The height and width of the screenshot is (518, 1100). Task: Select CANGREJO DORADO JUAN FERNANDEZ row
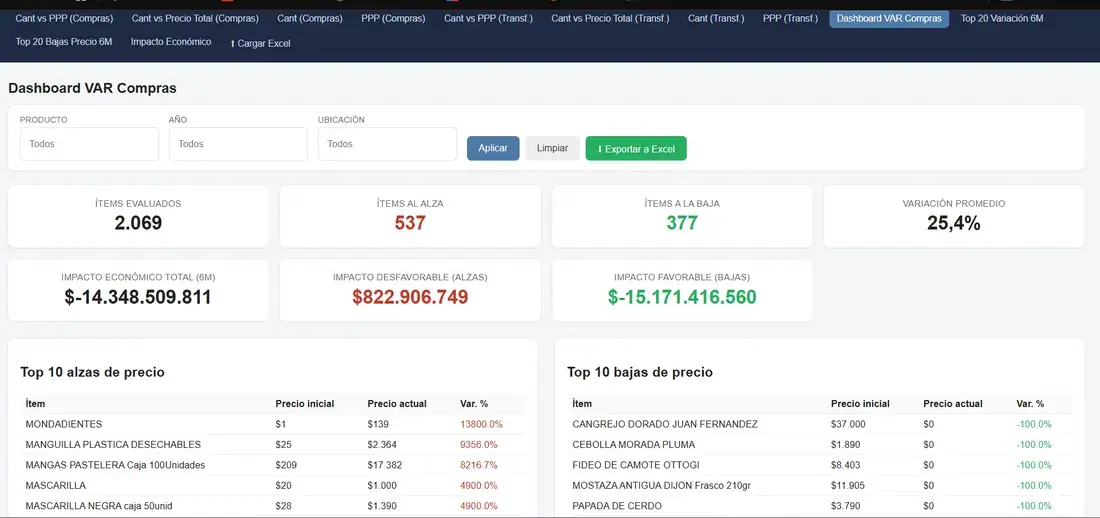click(x=819, y=424)
